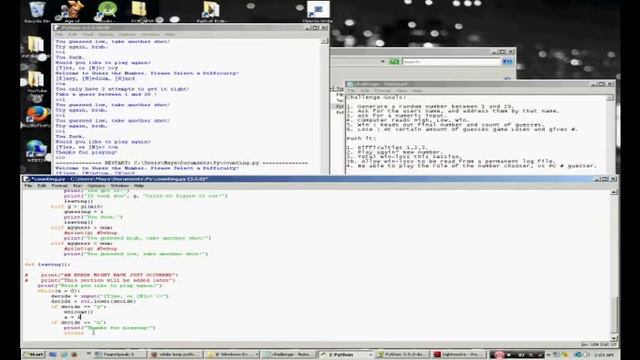640x360 pixels.
Task: Open Help menu in the Python Shell window
Action: click(x=169, y=35)
